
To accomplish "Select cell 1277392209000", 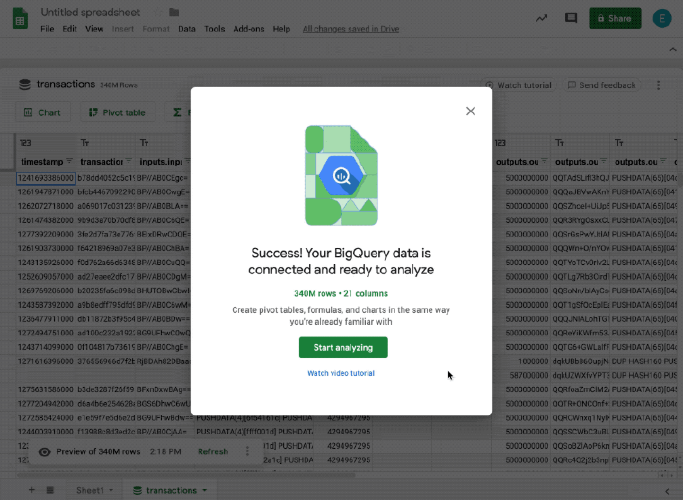I will tap(46, 234).
